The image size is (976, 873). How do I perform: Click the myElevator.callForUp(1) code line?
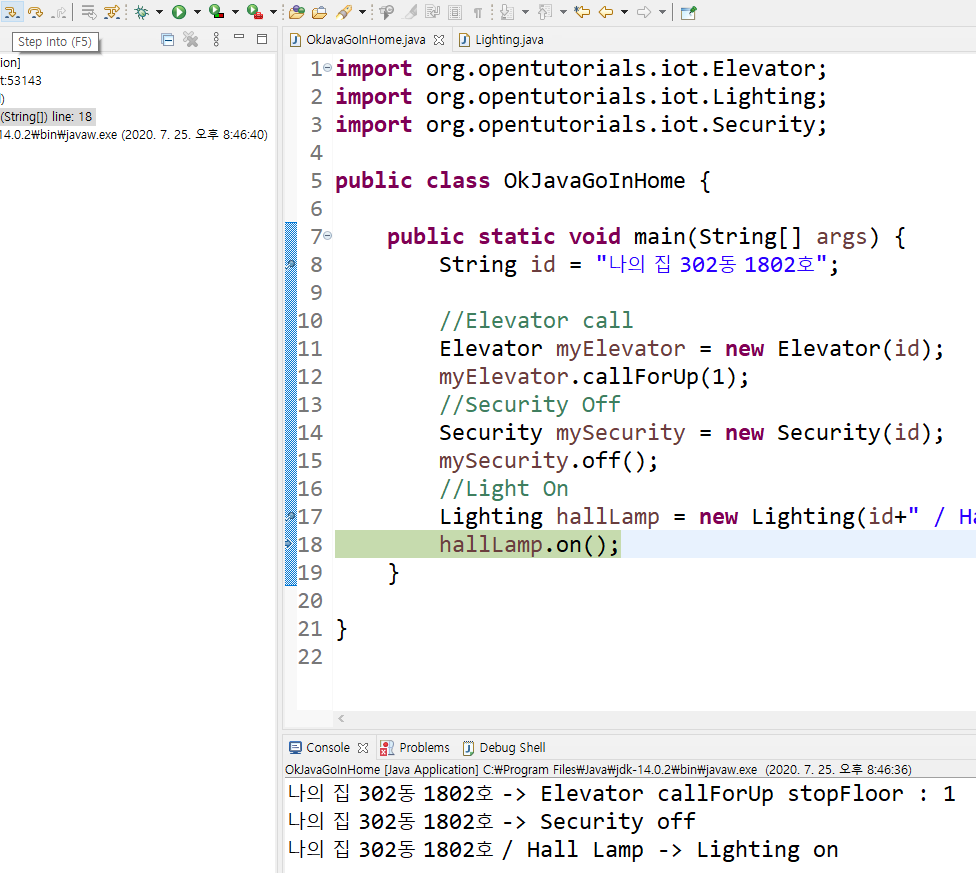pos(594,376)
